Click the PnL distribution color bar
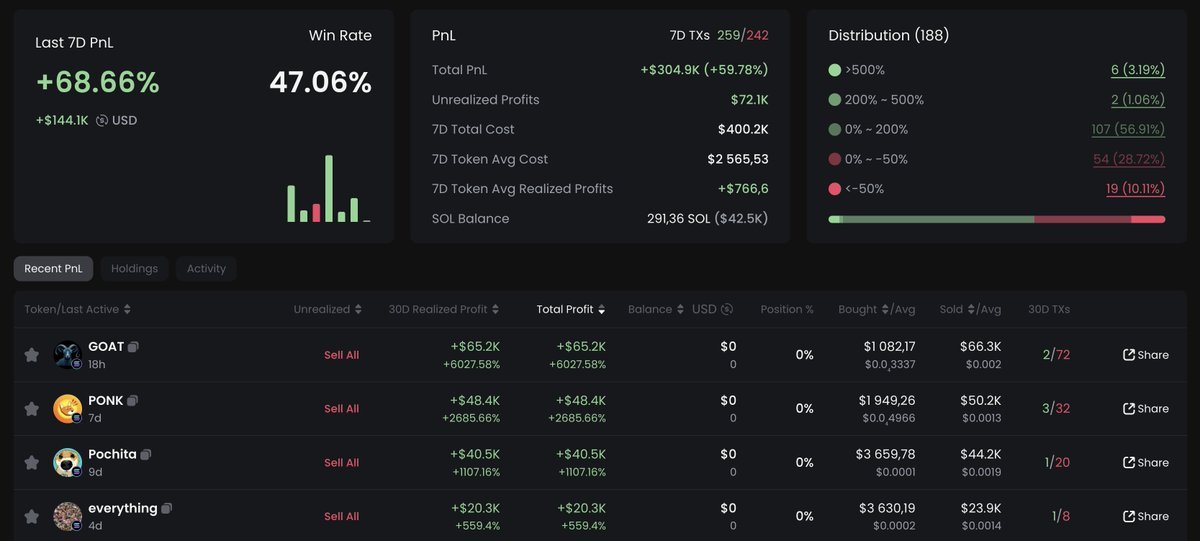The image size is (1200, 541). point(996,219)
